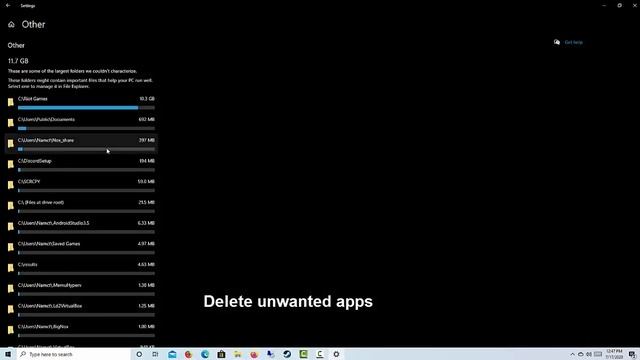Screen dimensions: 640x360
Task: Launch Steam from the taskbar
Action: (x=287, y=354)
